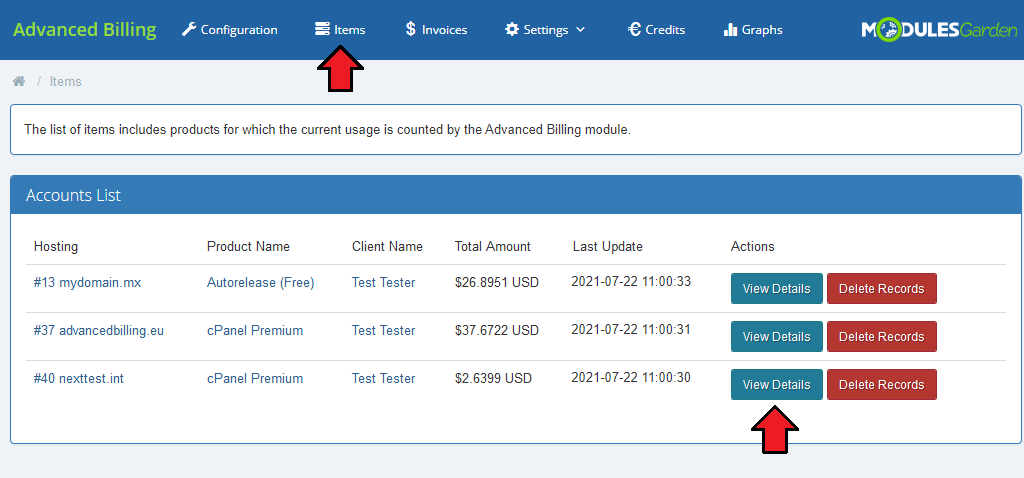The width and height of the screenshot is (1024, 478).
Task: Click the Accounts List panel heading
Action: (x=73, y=195)
